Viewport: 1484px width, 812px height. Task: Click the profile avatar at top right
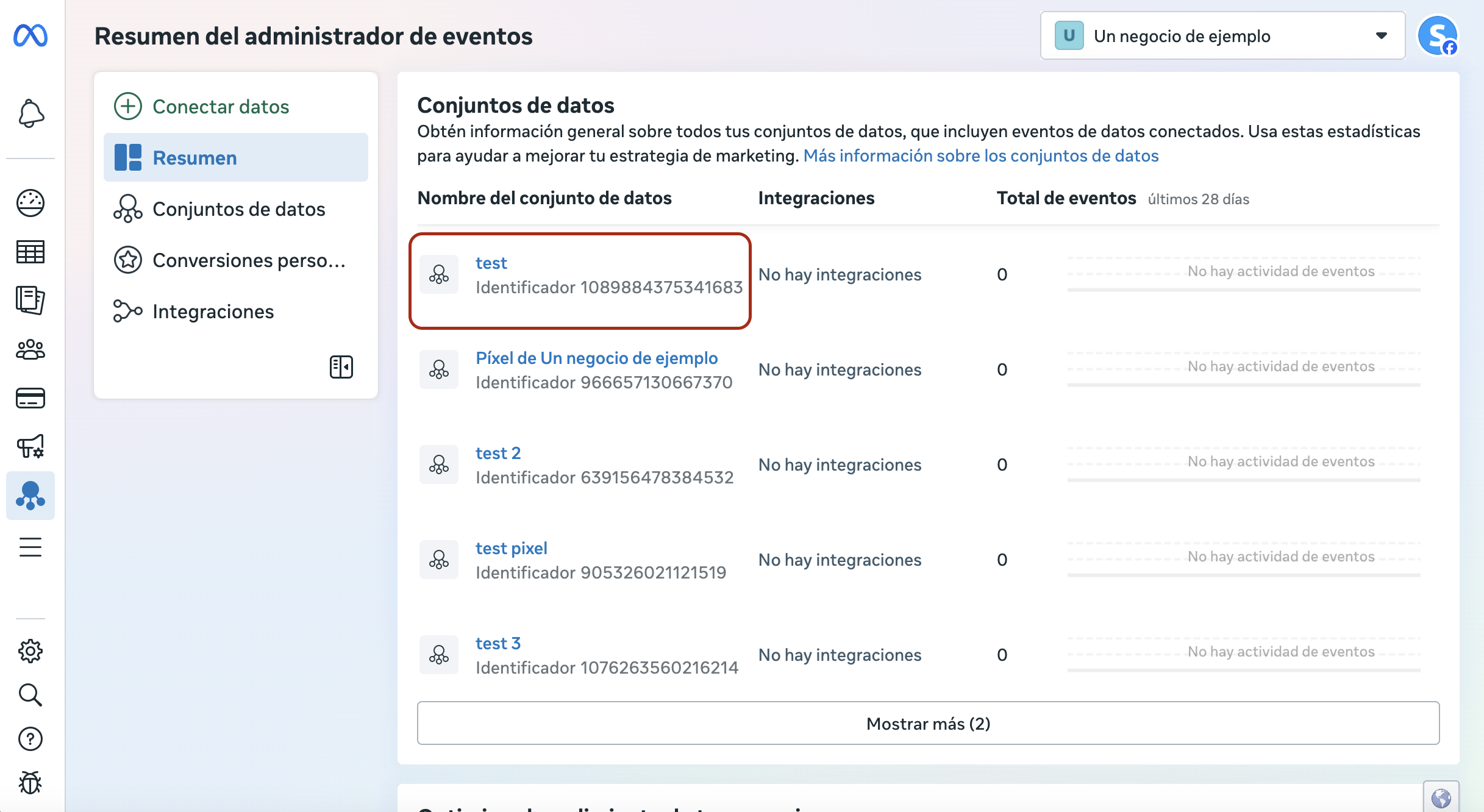[1437, 36]
